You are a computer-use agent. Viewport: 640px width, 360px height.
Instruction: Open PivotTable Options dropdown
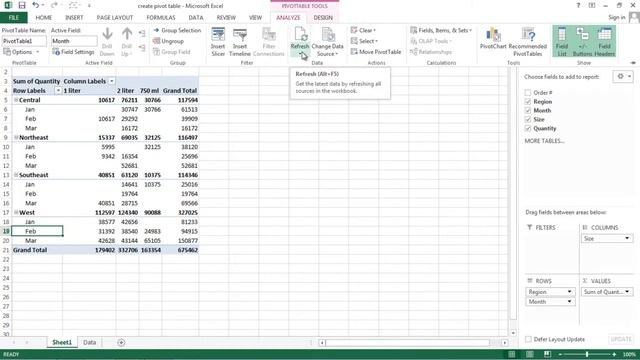21,52
